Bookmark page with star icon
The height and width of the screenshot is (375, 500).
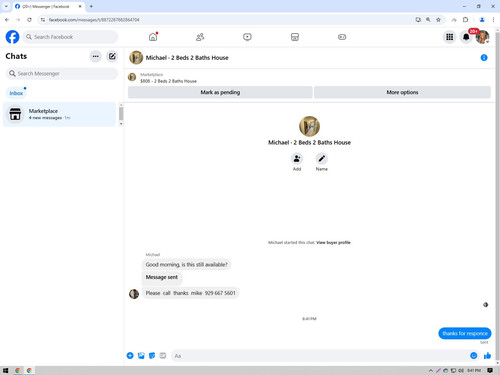[438, 20]
